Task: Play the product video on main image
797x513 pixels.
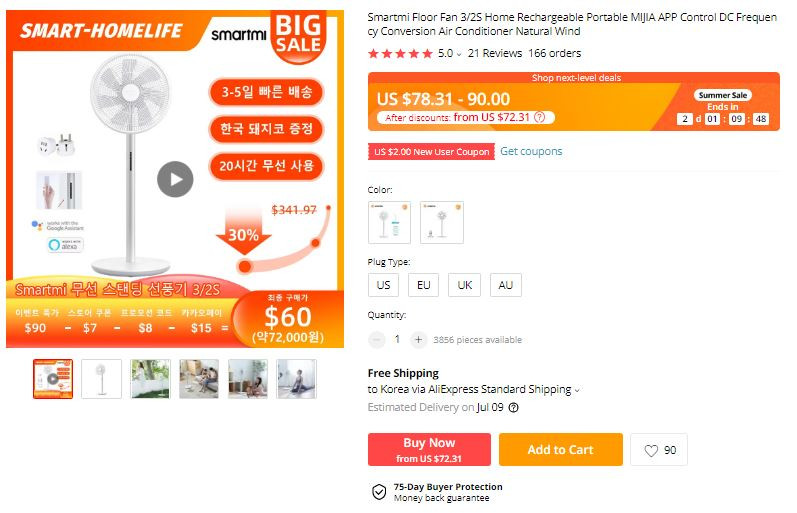Action: (x=175, y=179)
